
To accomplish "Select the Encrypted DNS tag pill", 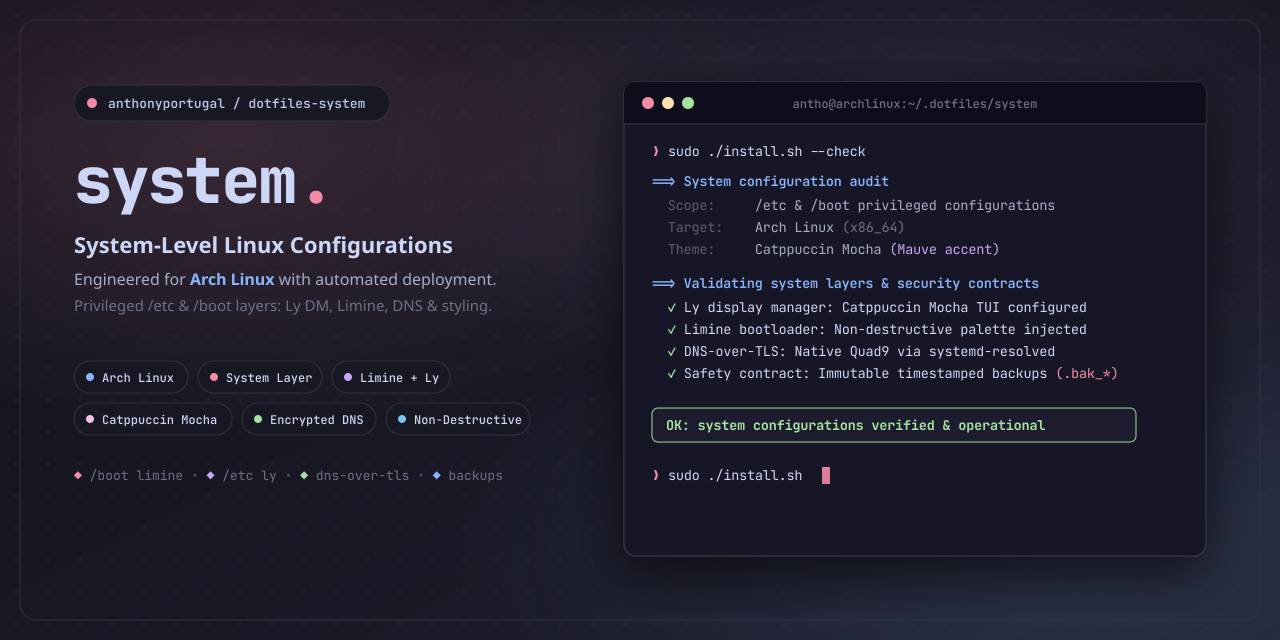I will [309, 419].
